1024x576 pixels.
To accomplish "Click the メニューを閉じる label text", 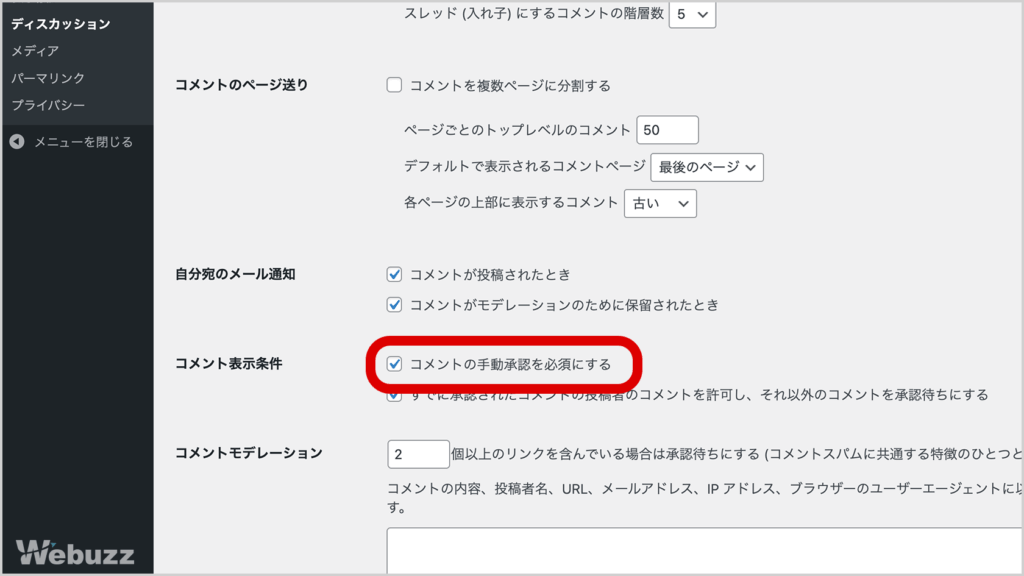I will tap(84, 142).
